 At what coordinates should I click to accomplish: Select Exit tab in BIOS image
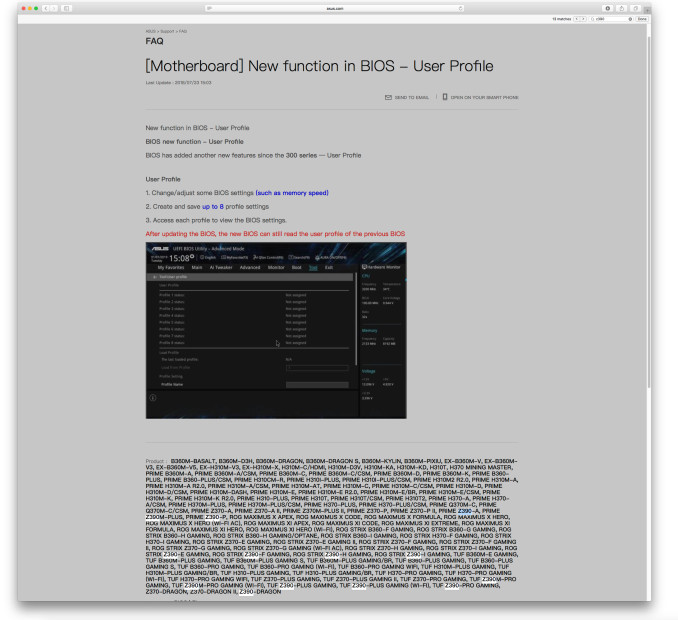point(329,268)
